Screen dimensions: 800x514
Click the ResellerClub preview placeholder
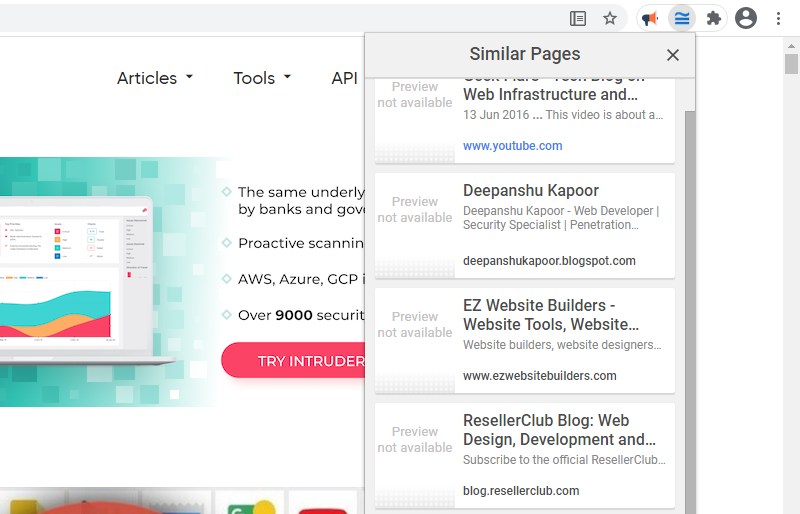click(x=415, y=455)
